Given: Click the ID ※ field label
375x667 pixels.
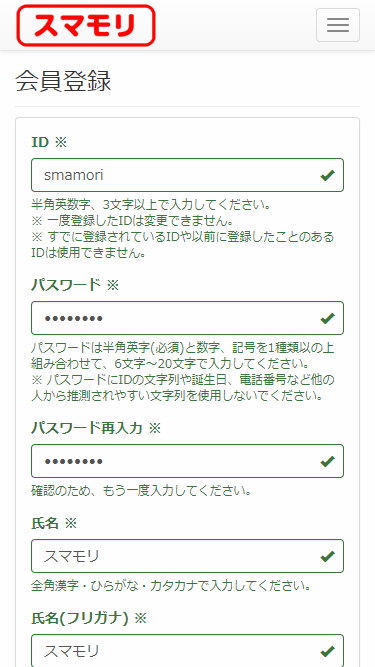Looking at the screenshot, I should [x=49, y=143].
